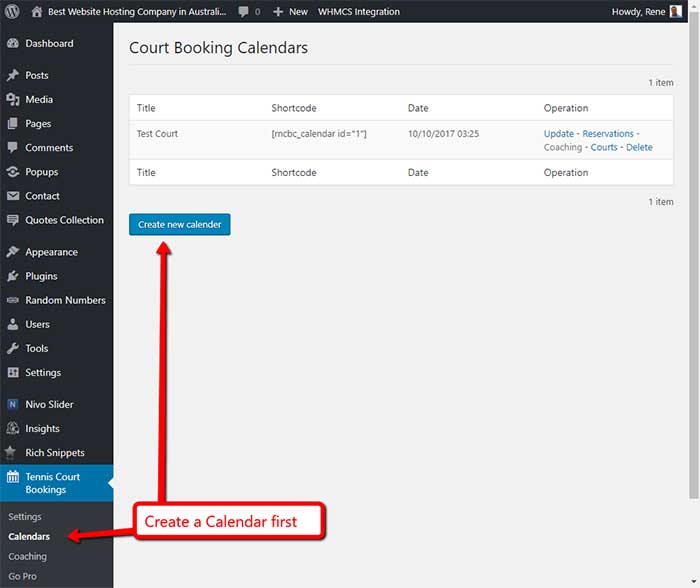Open WHMCS Integration menu item

(x=358, y=12)
